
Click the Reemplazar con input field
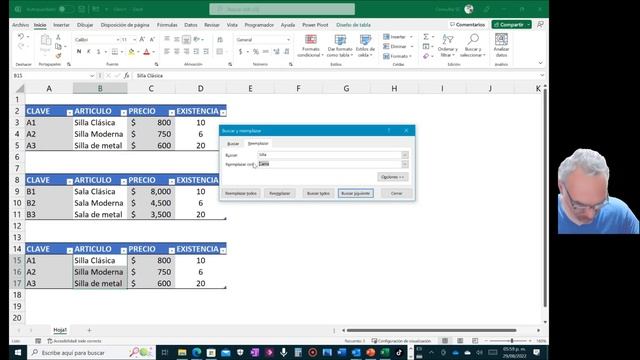[x=329, y=164]
